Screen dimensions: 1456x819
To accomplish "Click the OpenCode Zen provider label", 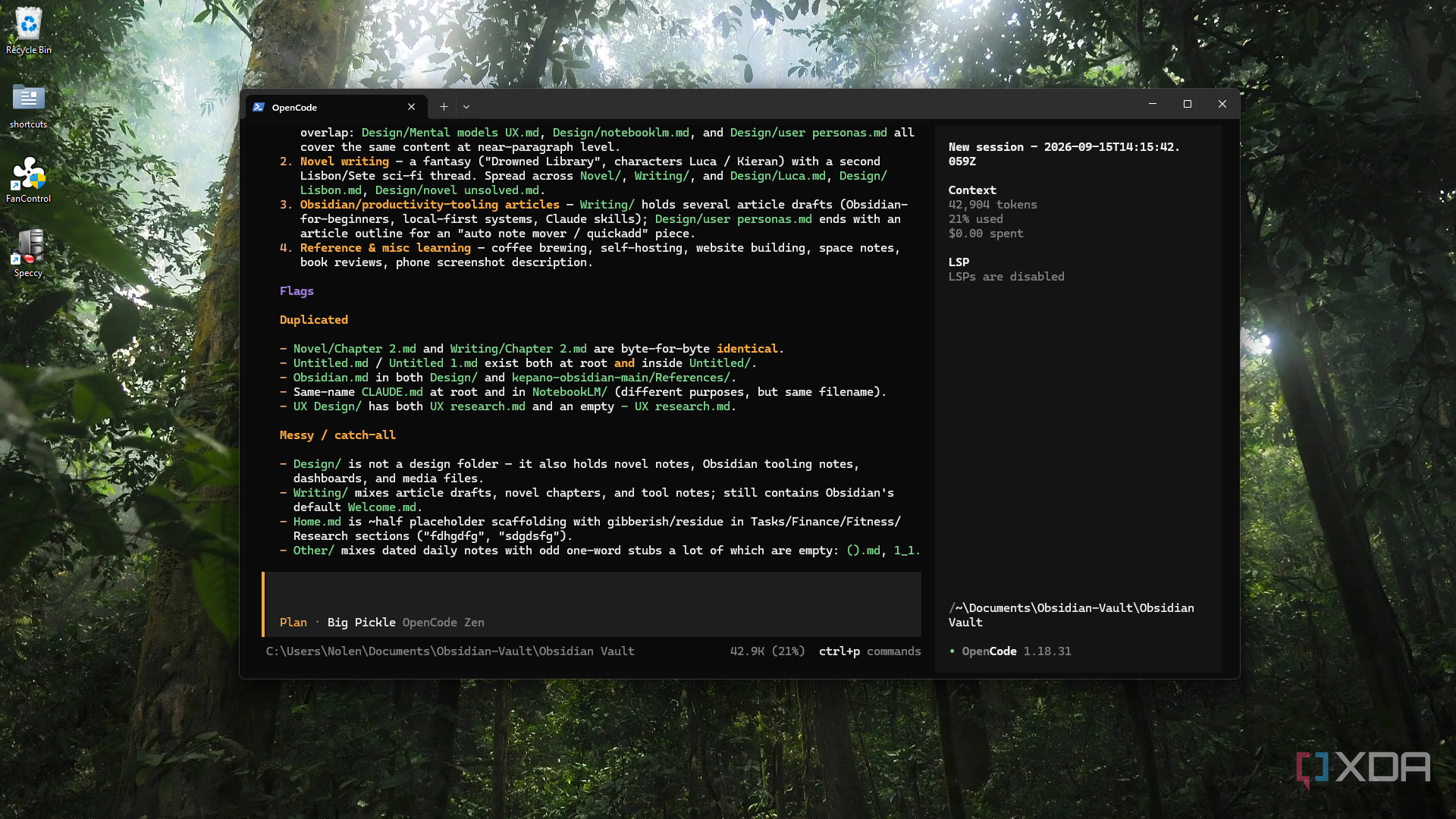I will pos(444,623).
